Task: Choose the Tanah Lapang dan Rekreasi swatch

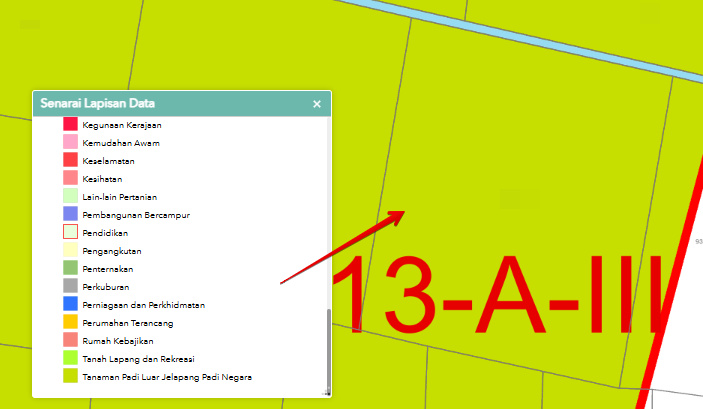Action: [x=70, y=358]
